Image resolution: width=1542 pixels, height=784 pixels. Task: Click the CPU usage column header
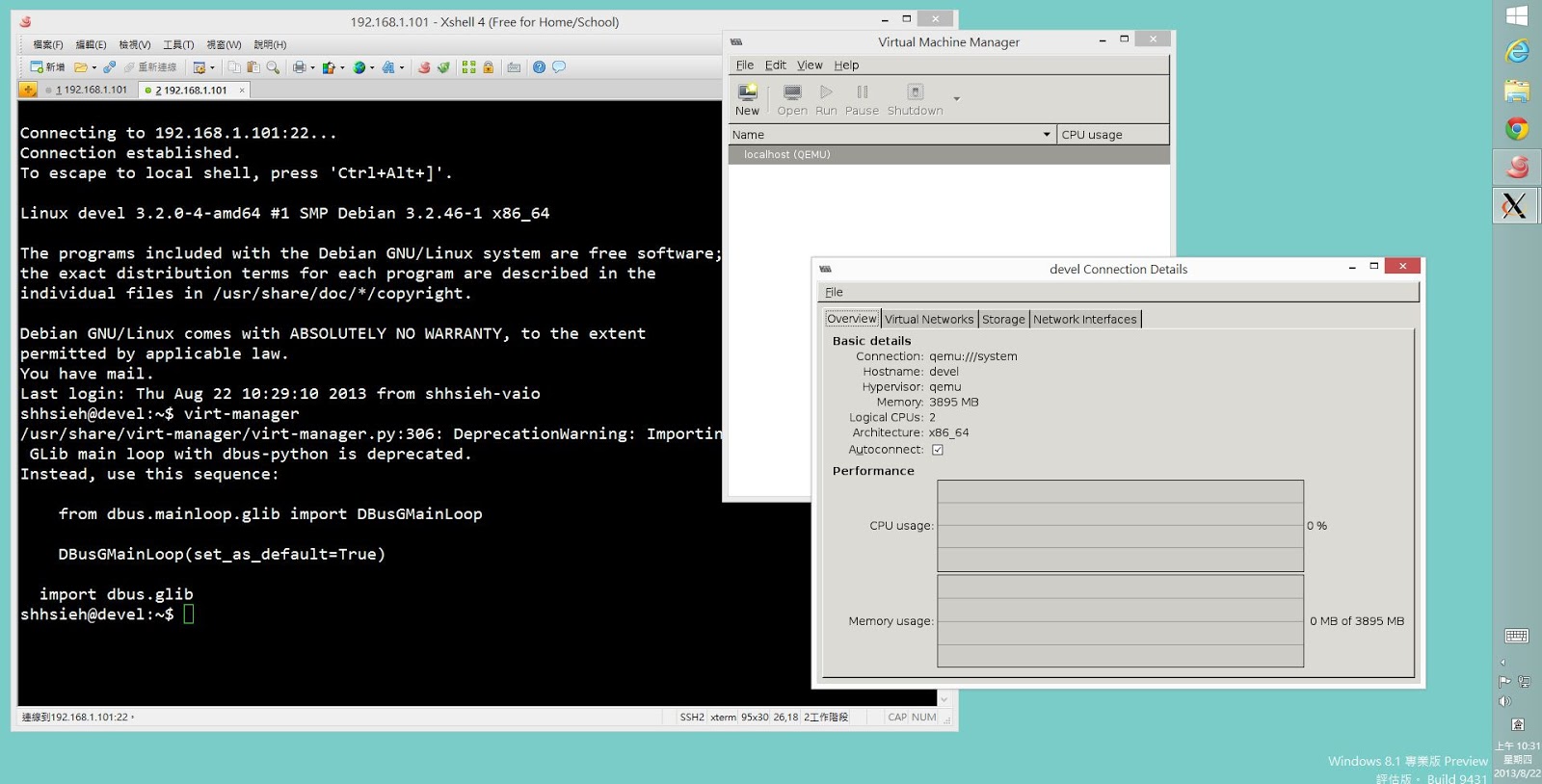tap(1113, 135)
